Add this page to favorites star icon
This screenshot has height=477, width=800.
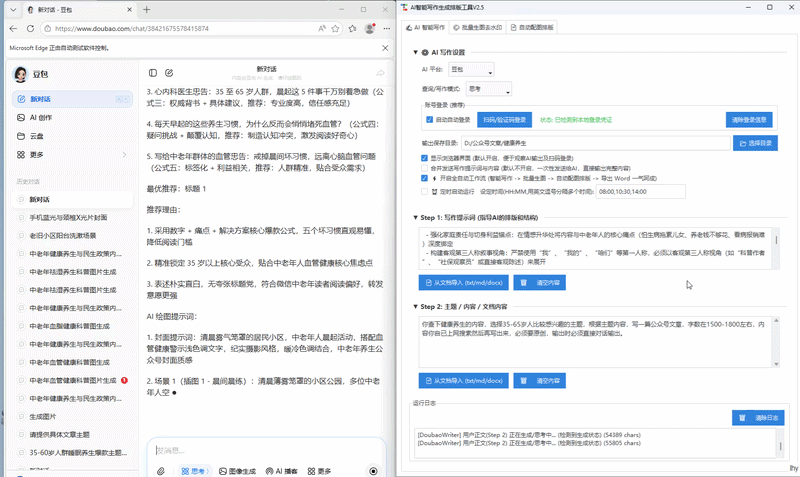coord(335,29)
